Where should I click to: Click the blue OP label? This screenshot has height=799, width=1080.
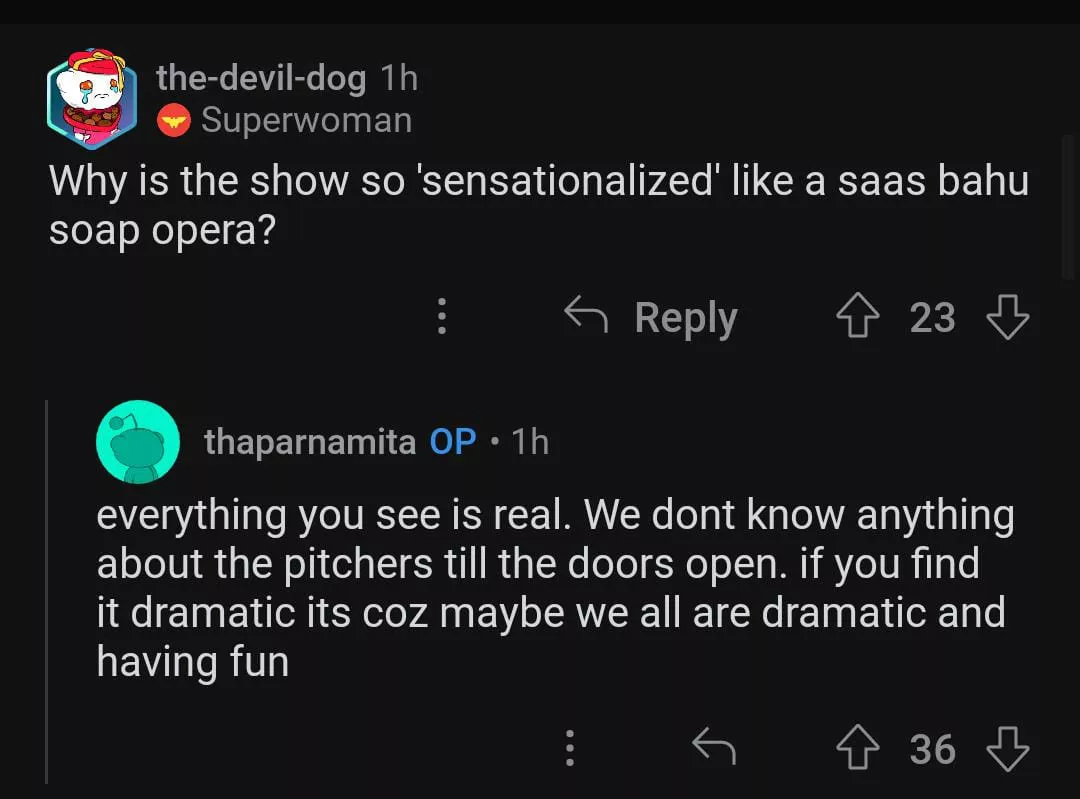(x=452, y=441)
